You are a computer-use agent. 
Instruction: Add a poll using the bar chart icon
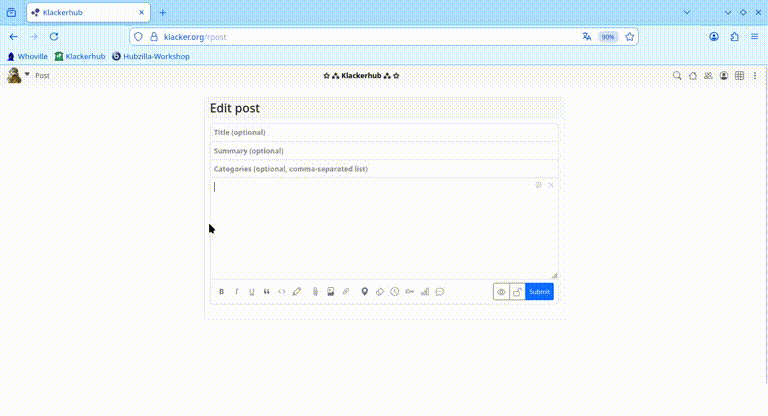coord(424,292)
